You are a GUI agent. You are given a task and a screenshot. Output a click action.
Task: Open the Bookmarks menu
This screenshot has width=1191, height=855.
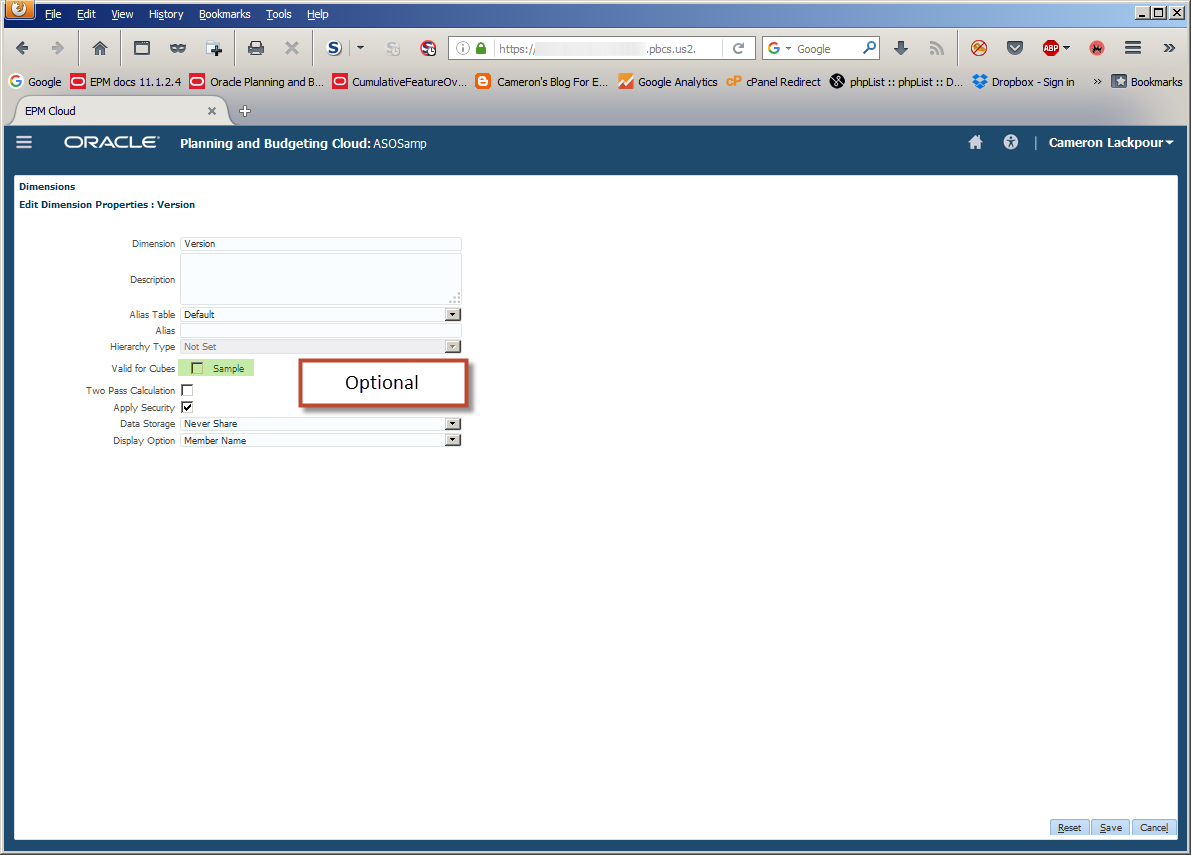[224, 14]
